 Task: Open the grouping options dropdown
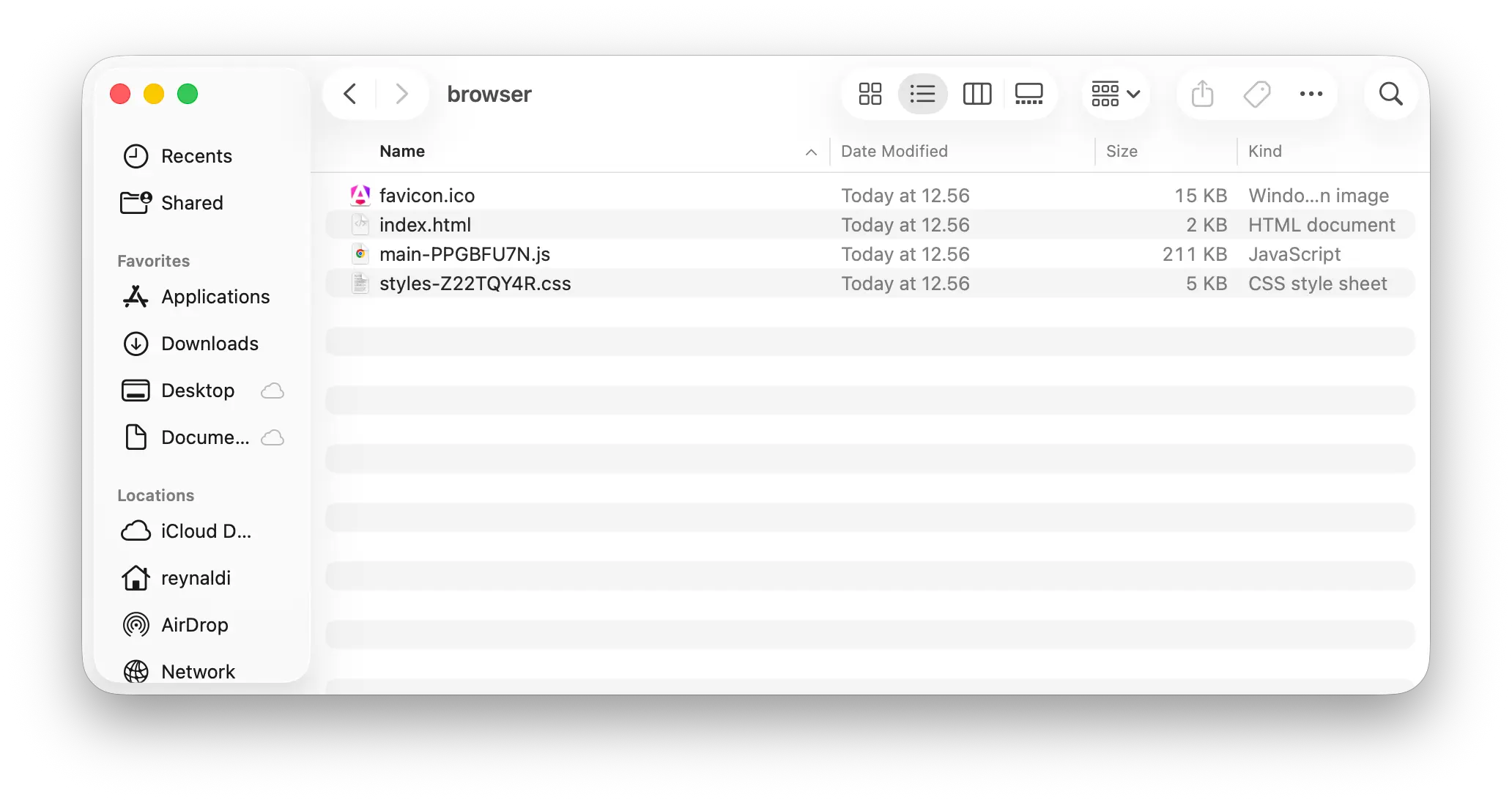pos(1114,94)
